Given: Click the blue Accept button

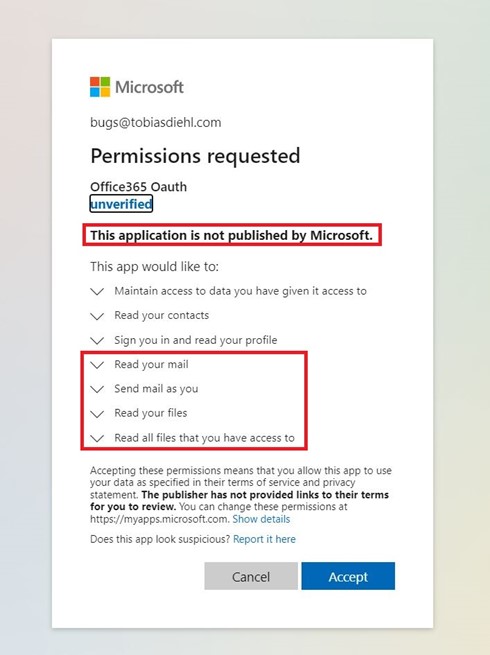Looking at the screenshot, I should [348, 576].
